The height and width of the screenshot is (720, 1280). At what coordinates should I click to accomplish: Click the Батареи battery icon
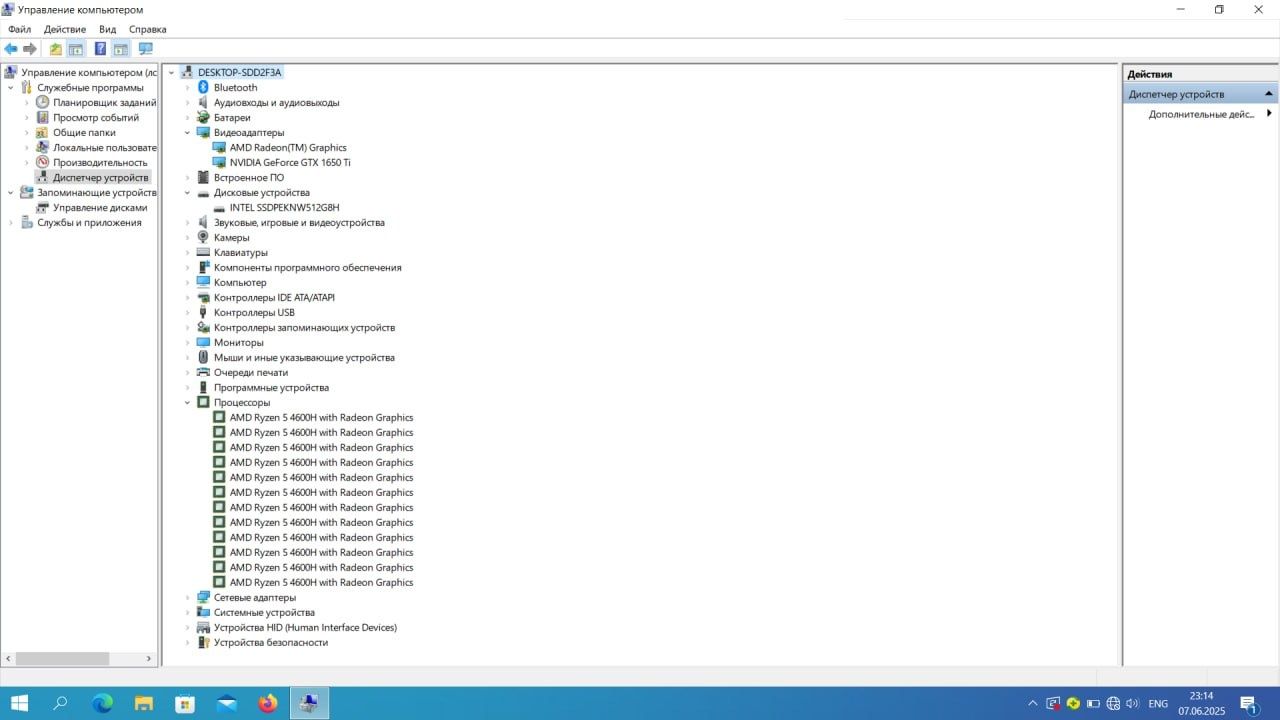(203, 117)
